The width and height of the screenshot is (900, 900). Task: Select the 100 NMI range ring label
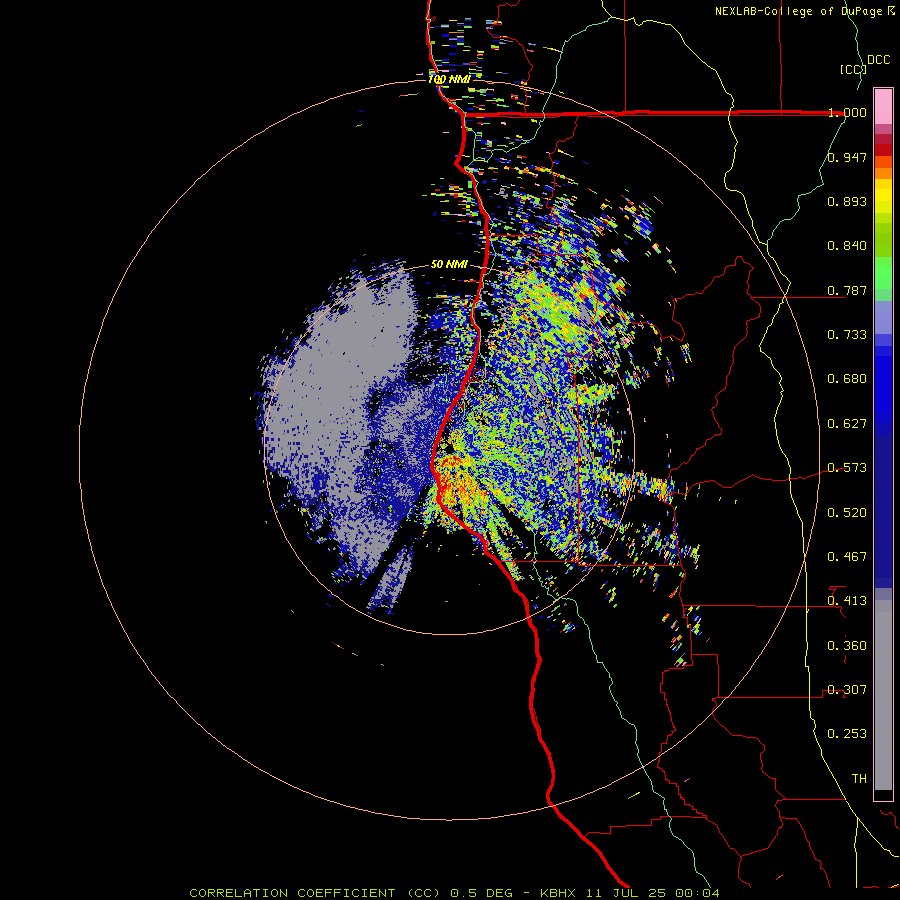tap(449, 79)
